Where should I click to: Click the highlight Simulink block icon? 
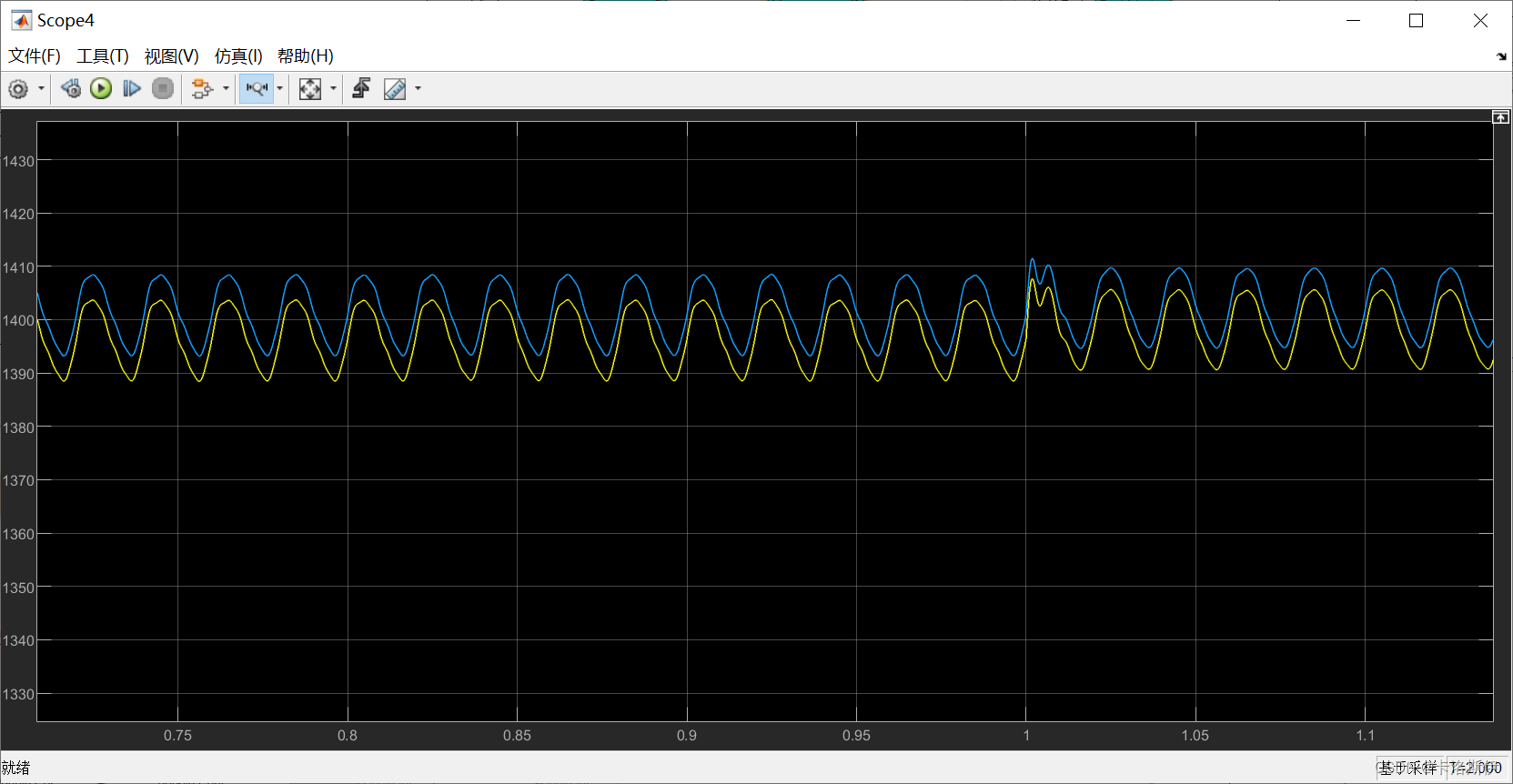tap(202, 88)
